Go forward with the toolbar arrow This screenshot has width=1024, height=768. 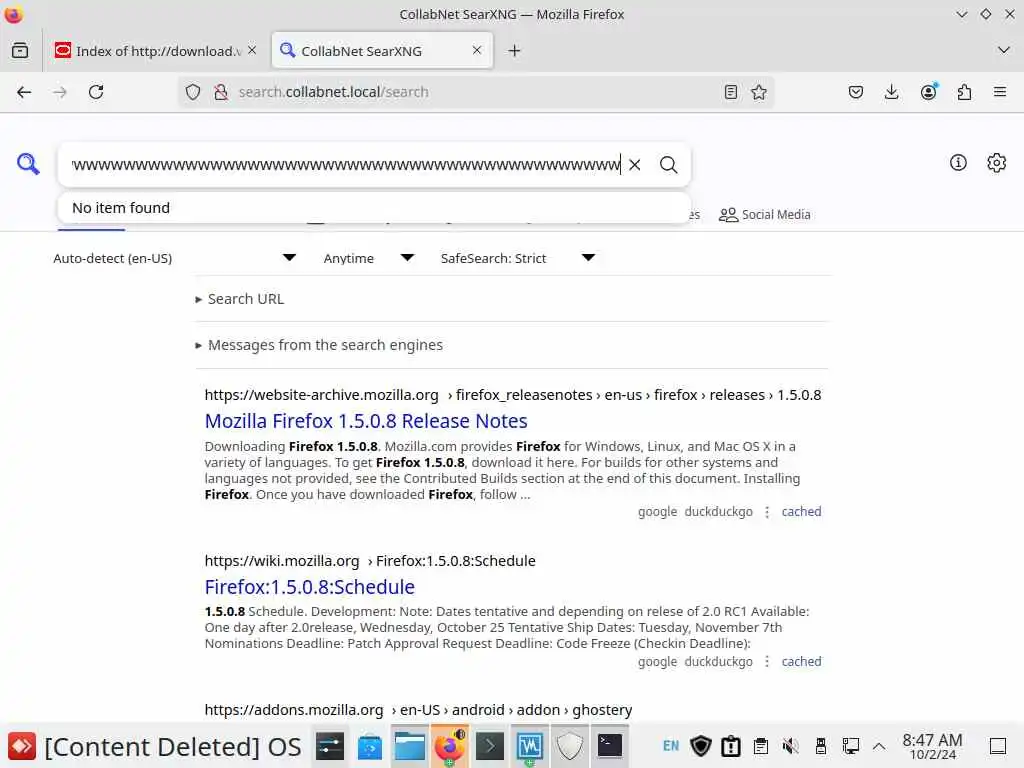coord(60,92)
